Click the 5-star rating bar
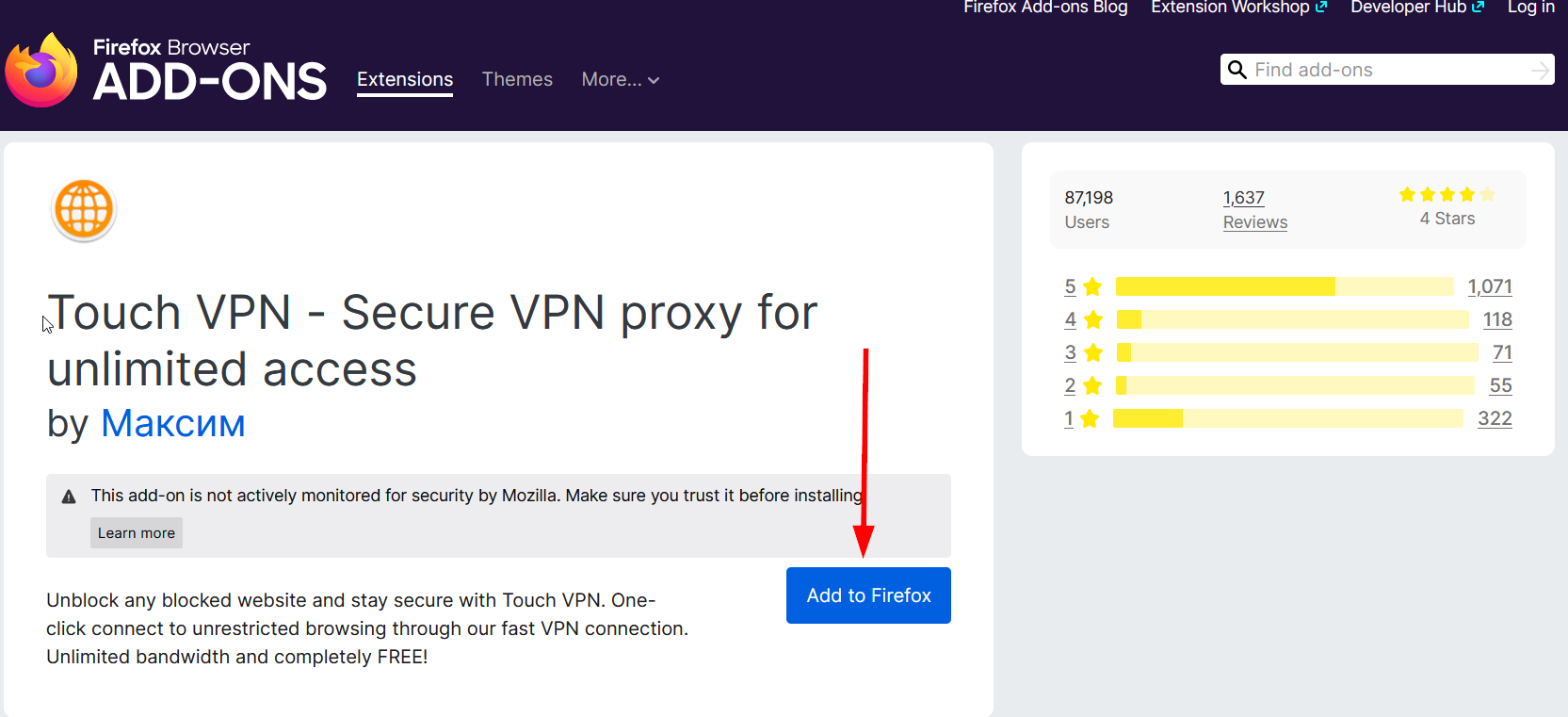This screenshot has height=717, width=1568. click(1284, 286)
